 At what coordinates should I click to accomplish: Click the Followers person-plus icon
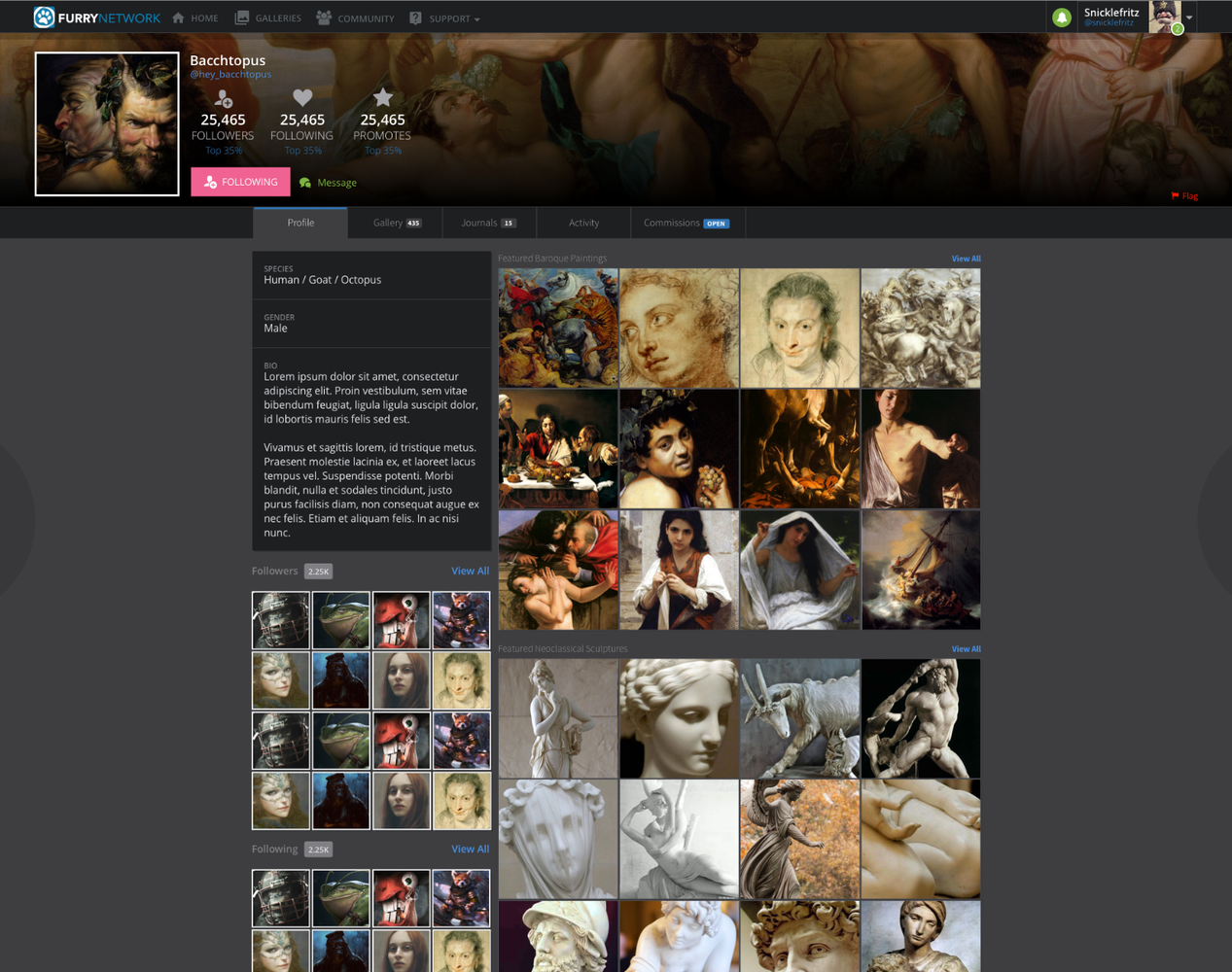224,98
